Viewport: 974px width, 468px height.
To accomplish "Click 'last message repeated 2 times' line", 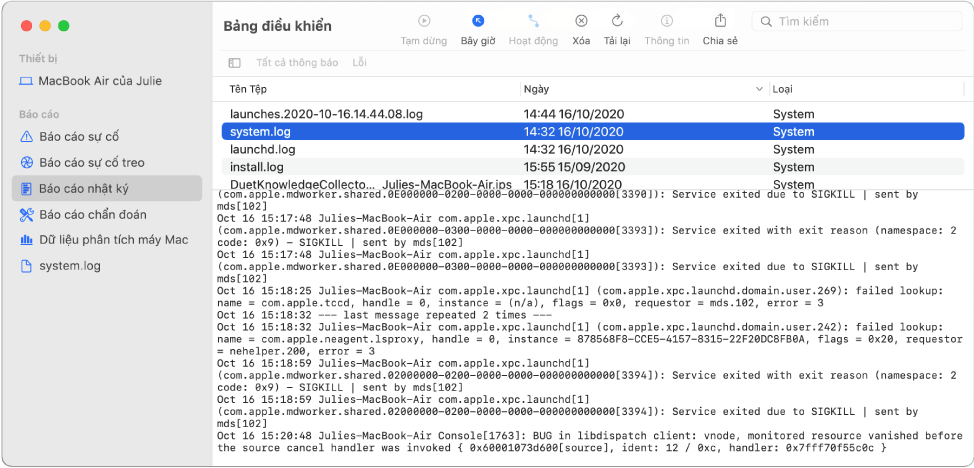I will tap(385, 315).
